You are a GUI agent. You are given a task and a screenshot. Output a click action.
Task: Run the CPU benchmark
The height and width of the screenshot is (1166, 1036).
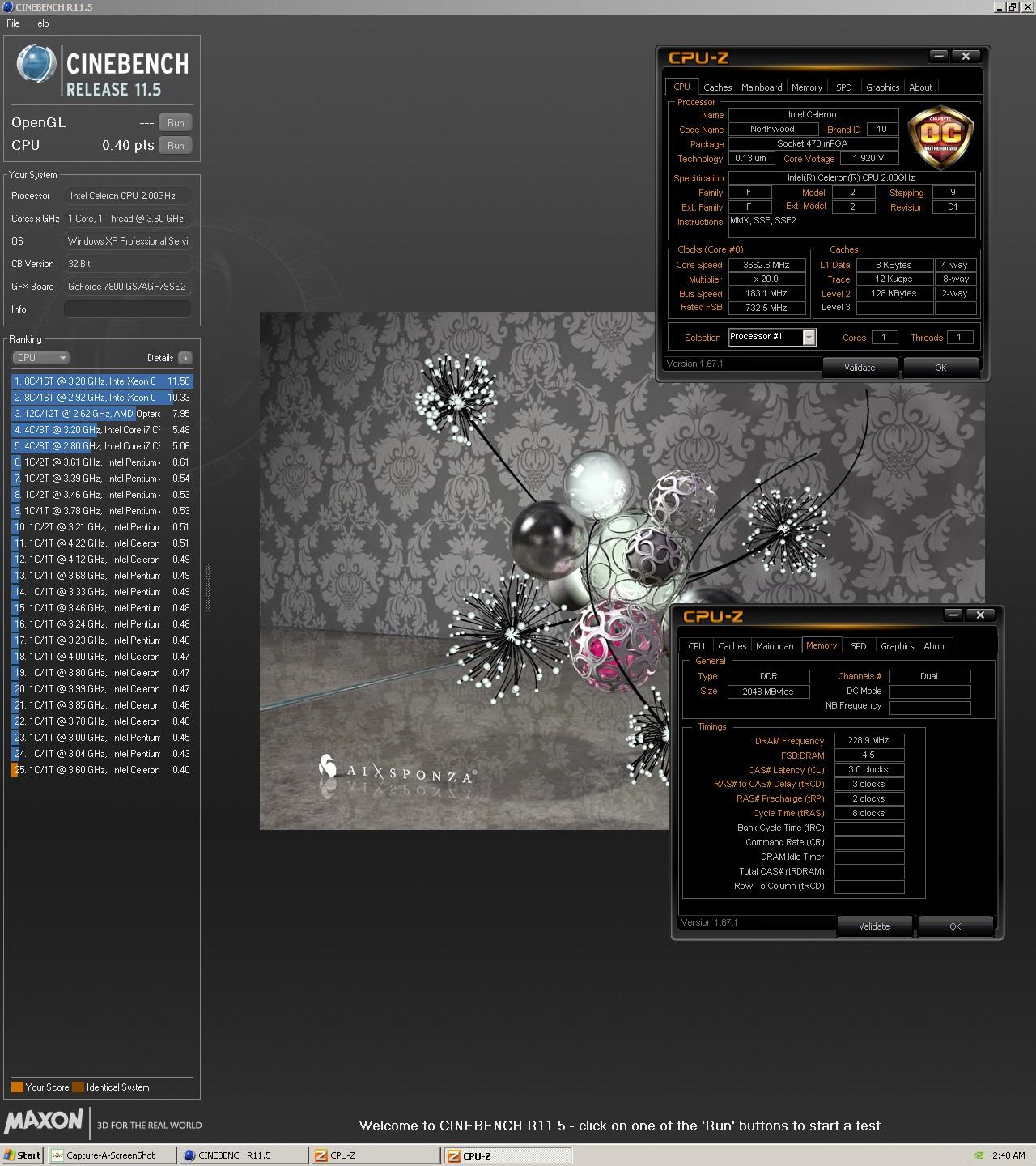click(176, 145)
